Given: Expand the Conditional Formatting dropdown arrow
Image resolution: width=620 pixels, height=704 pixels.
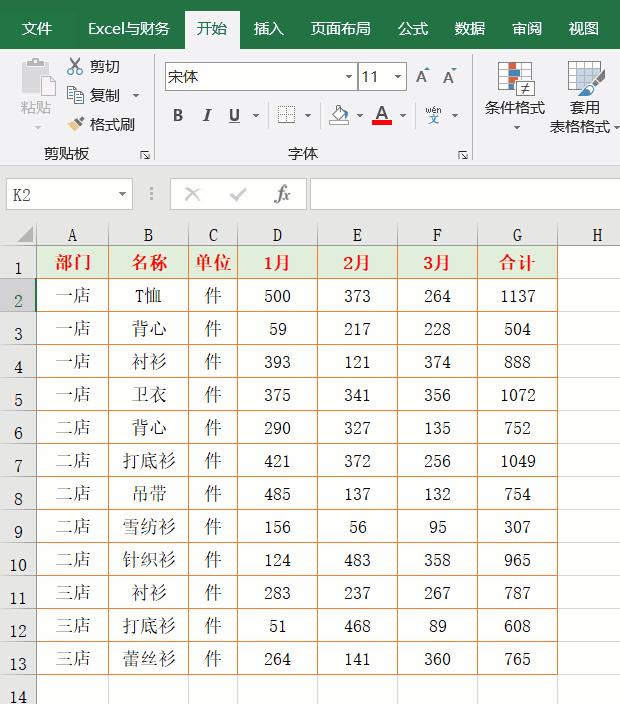Looking at the screenshot, I should pos(517,128).
